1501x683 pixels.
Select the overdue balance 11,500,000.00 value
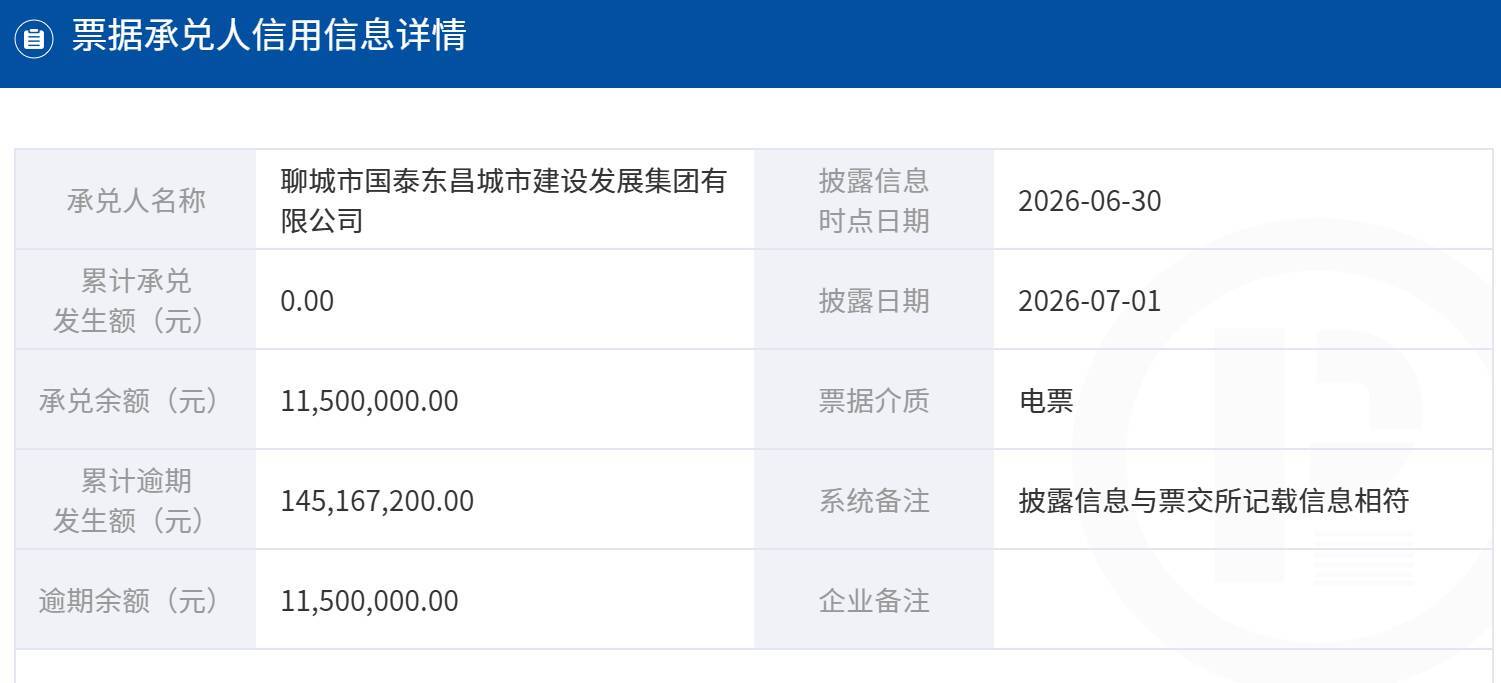370,601
